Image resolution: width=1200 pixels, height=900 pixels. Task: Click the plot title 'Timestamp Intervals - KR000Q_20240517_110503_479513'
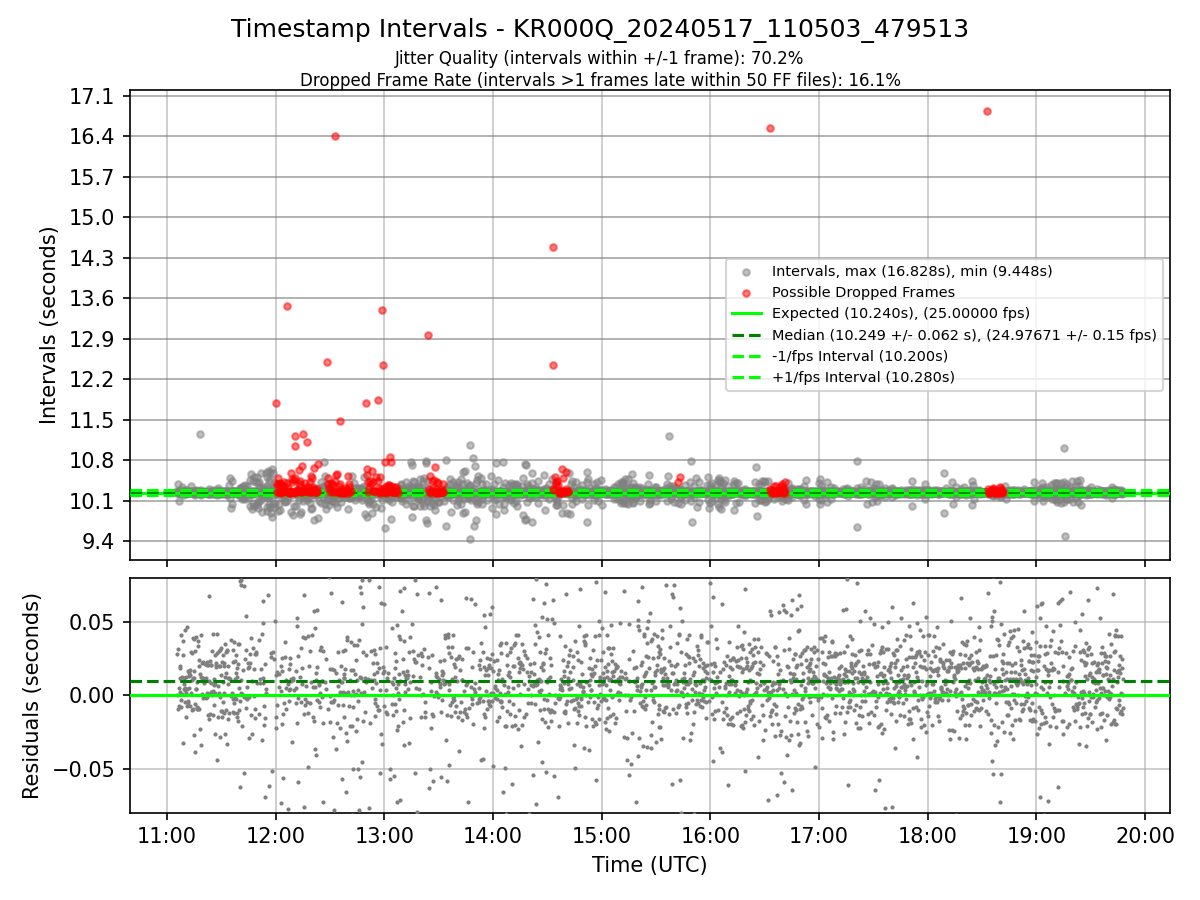click(x=600, y=29)
